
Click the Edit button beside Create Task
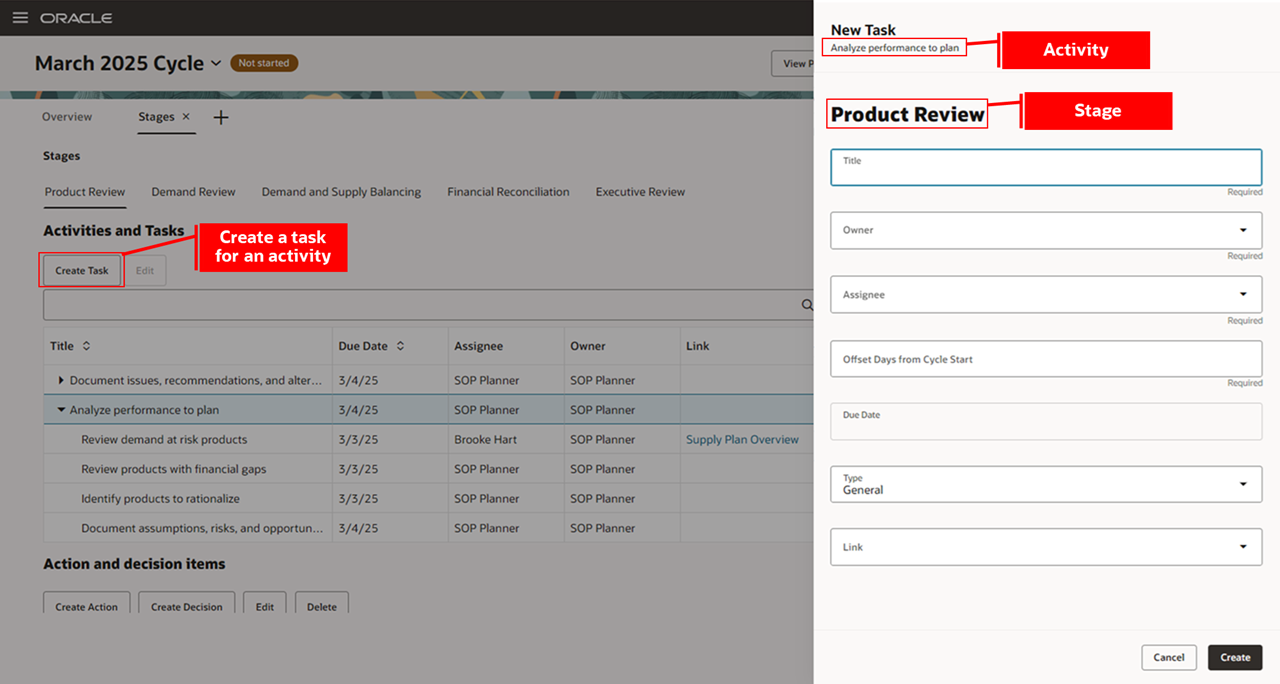click(145, 270)
